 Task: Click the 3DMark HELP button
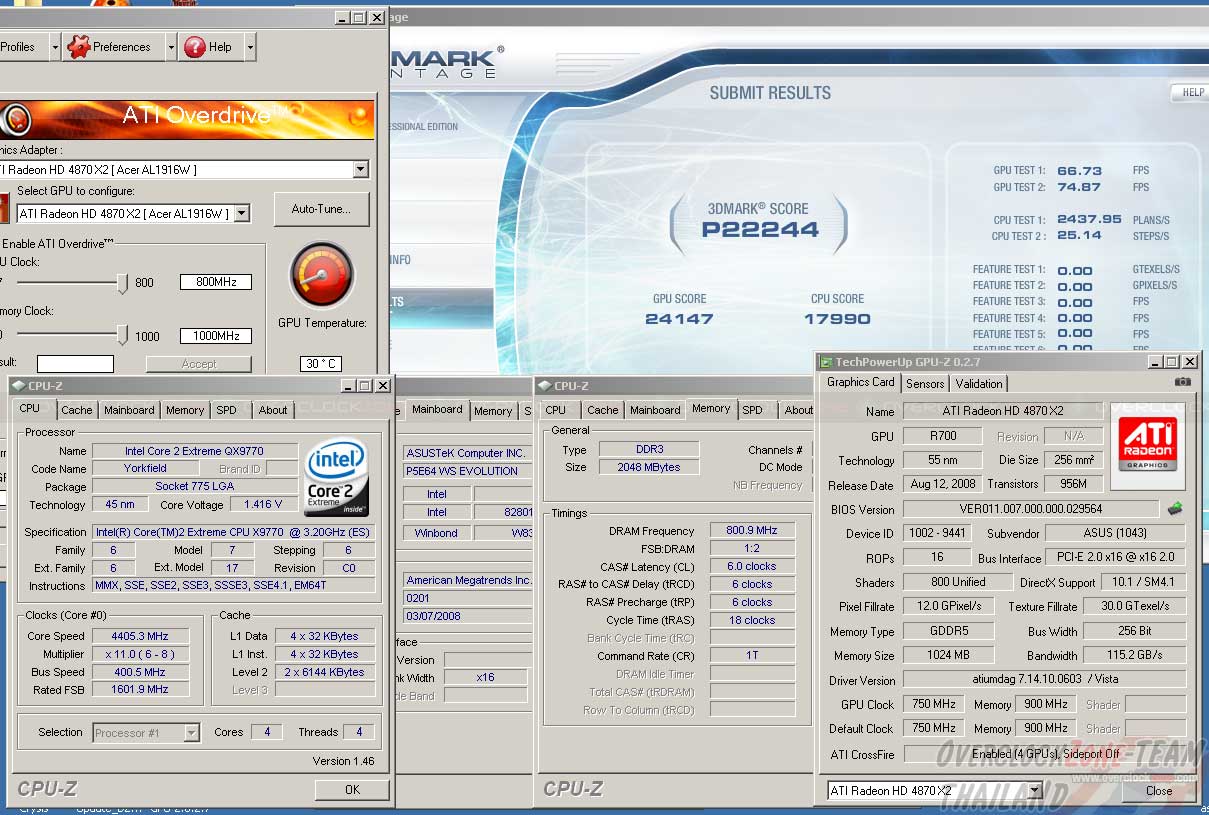tap(1192, 92)
